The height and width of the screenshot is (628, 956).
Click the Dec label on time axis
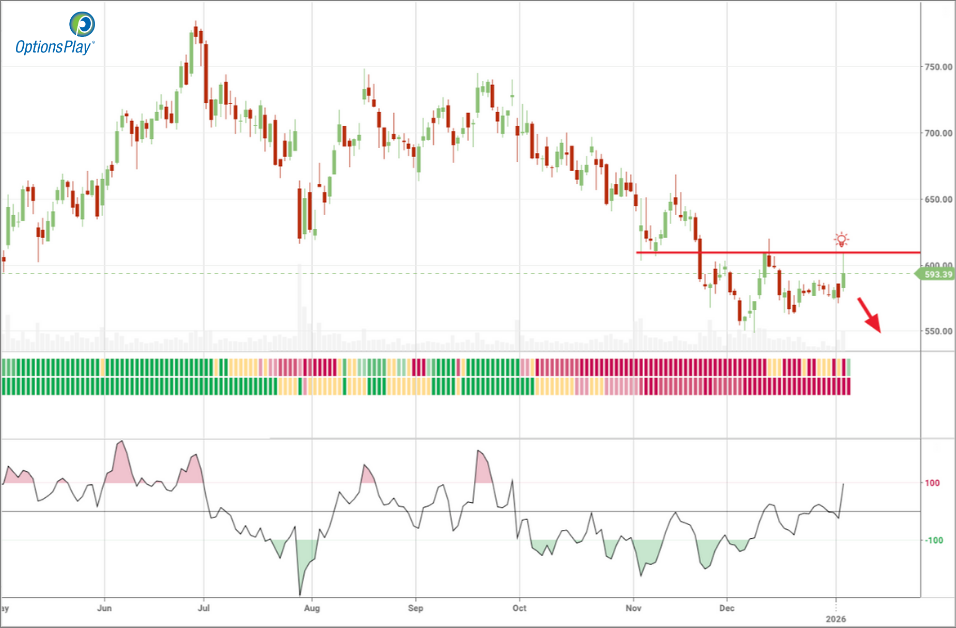(x=727, y=607)
